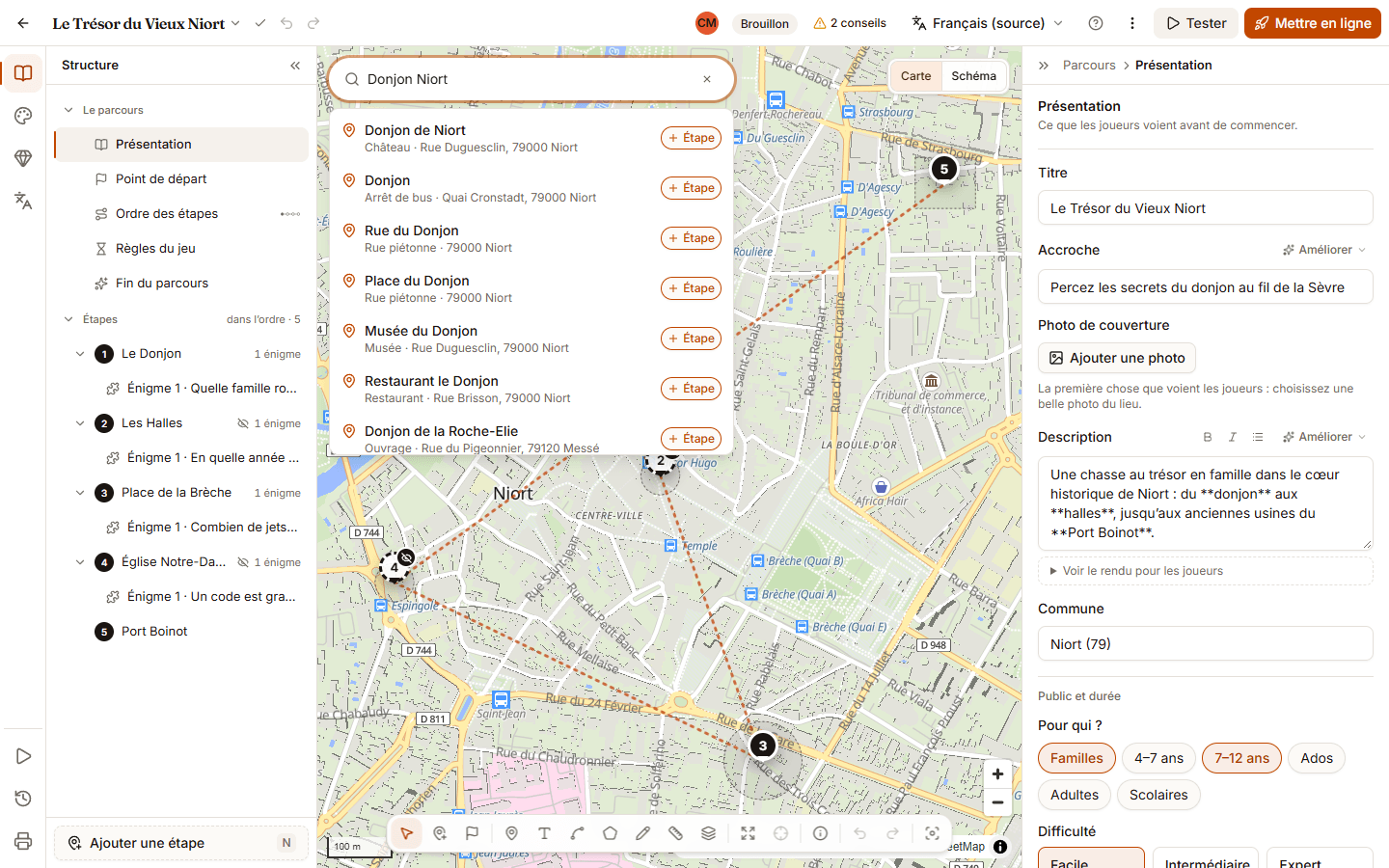Clear the Donjon Niort search field
The width and height of the screenshot is (1389, 868).
point(707,79)
